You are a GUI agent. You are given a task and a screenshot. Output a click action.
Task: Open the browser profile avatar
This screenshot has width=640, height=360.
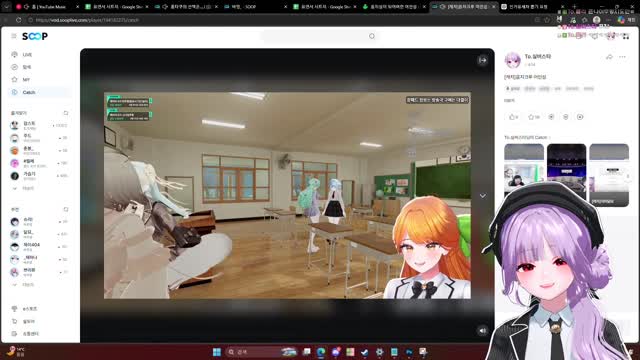coord(597,20)
